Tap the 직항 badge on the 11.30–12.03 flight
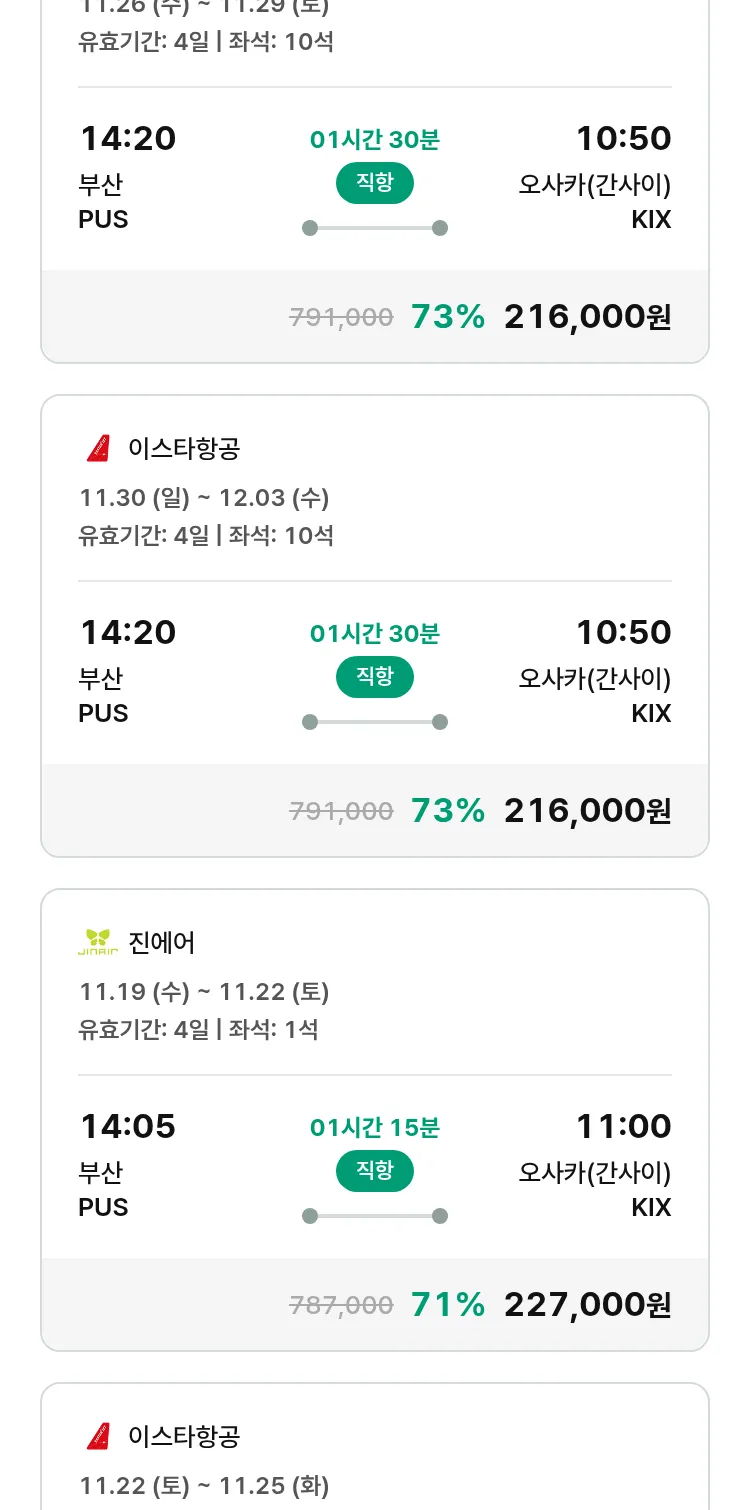 [375, 677]
